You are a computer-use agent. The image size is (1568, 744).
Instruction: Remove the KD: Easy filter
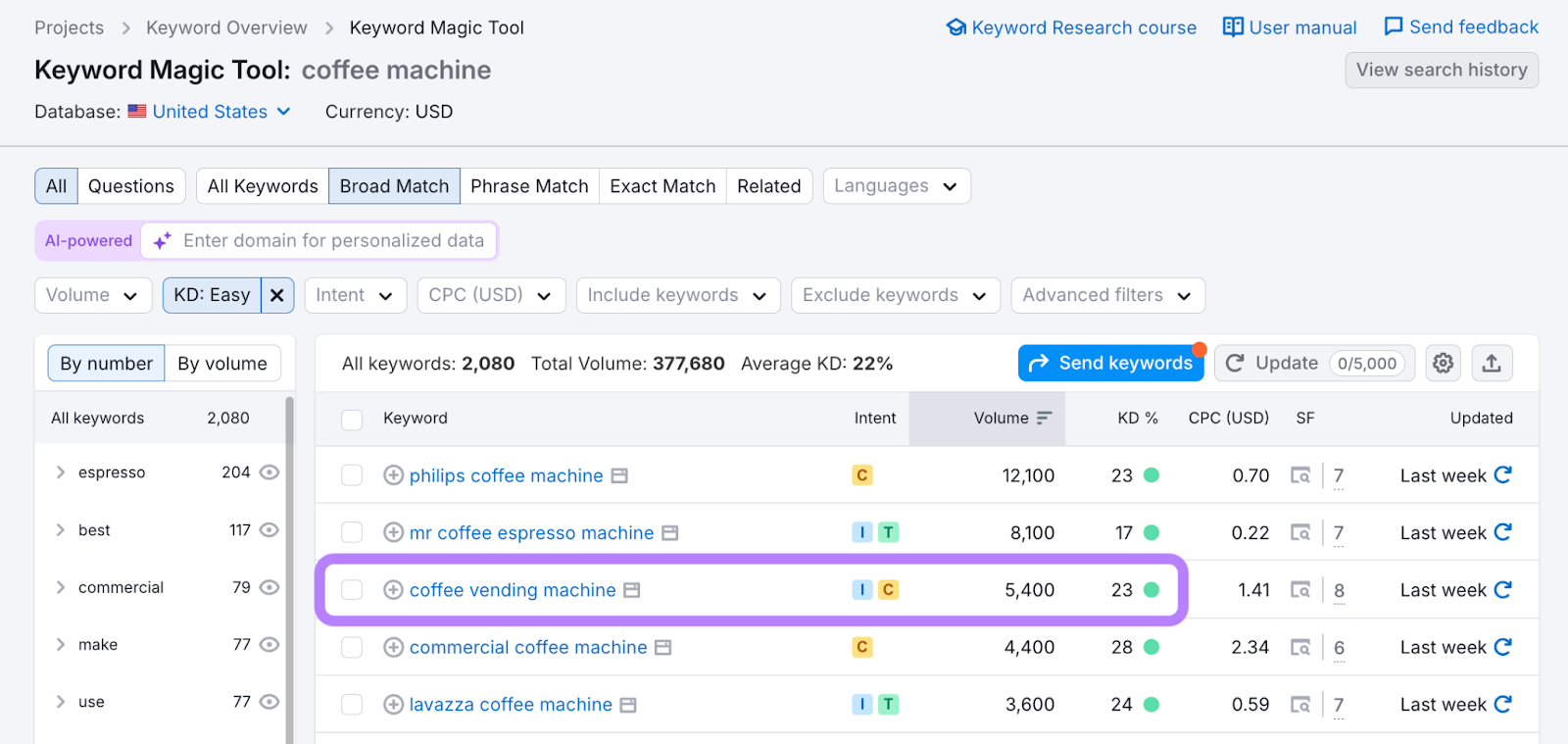click(x=277, y=295)
